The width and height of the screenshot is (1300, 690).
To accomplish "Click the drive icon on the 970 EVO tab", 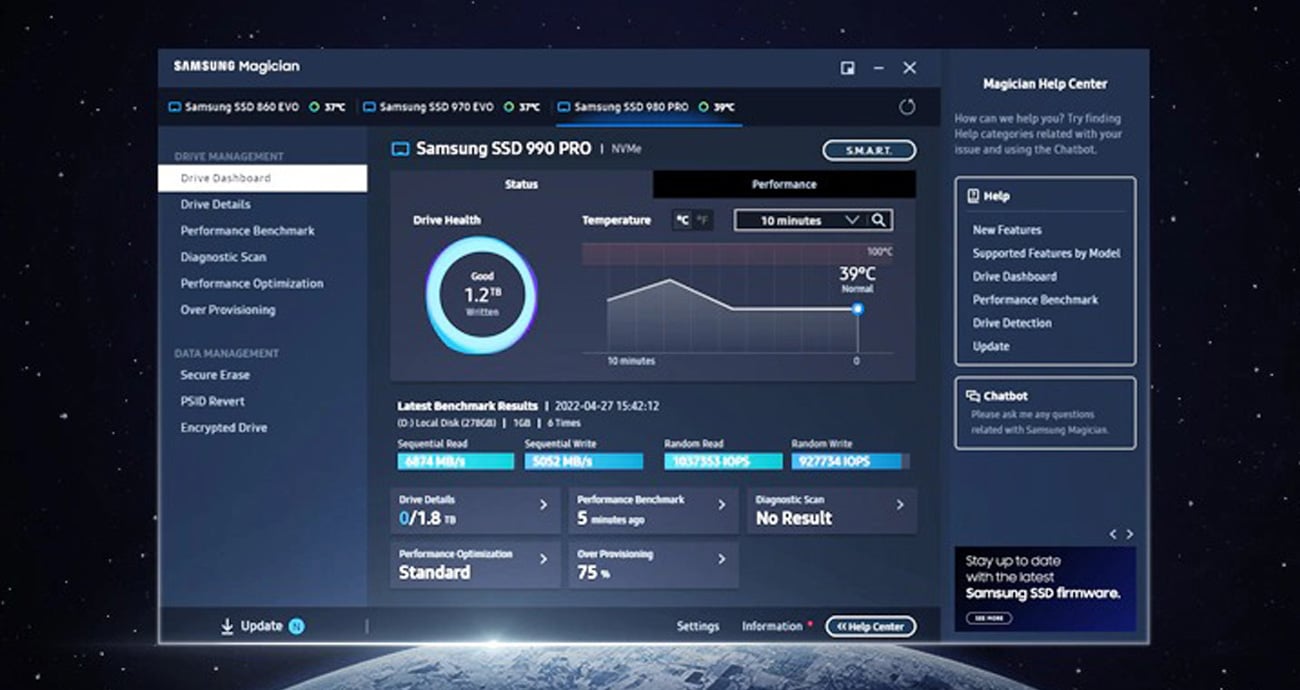I will click(369, 107).
